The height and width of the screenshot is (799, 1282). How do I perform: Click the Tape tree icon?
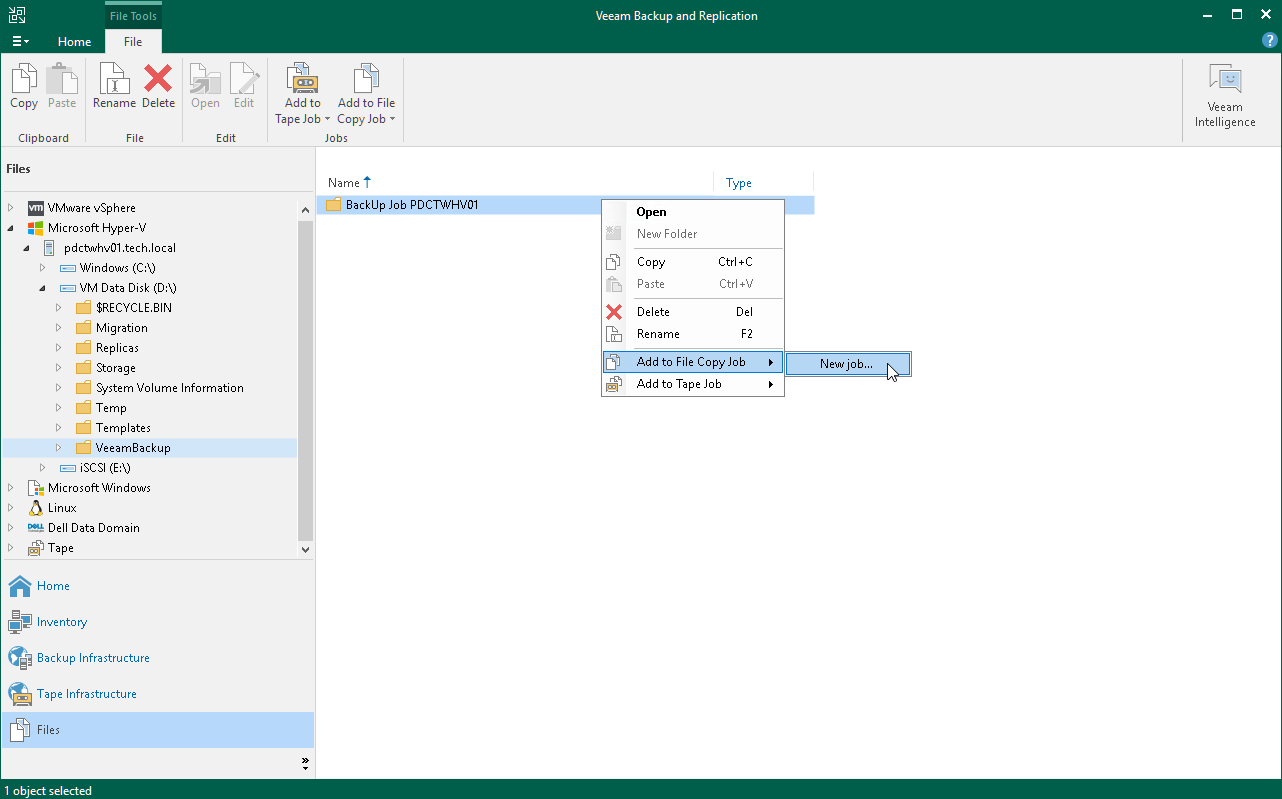coord(35,548)
